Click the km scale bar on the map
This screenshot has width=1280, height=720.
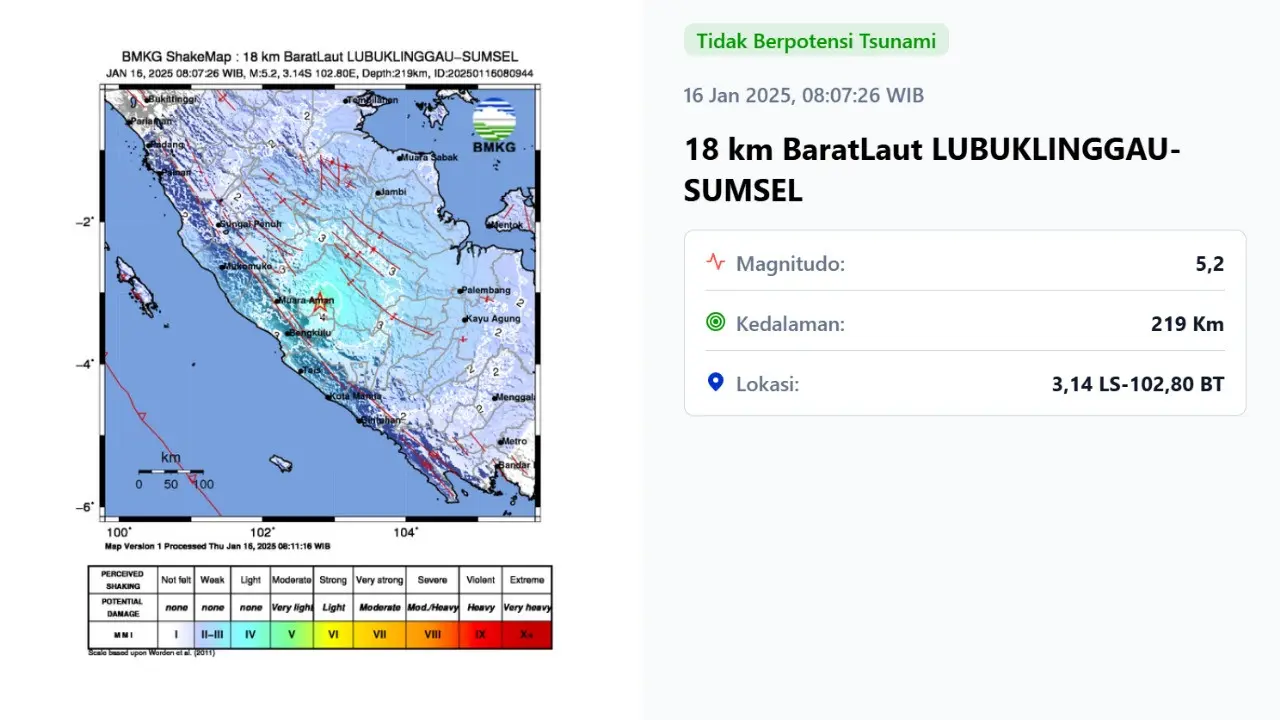pos(171,471)
